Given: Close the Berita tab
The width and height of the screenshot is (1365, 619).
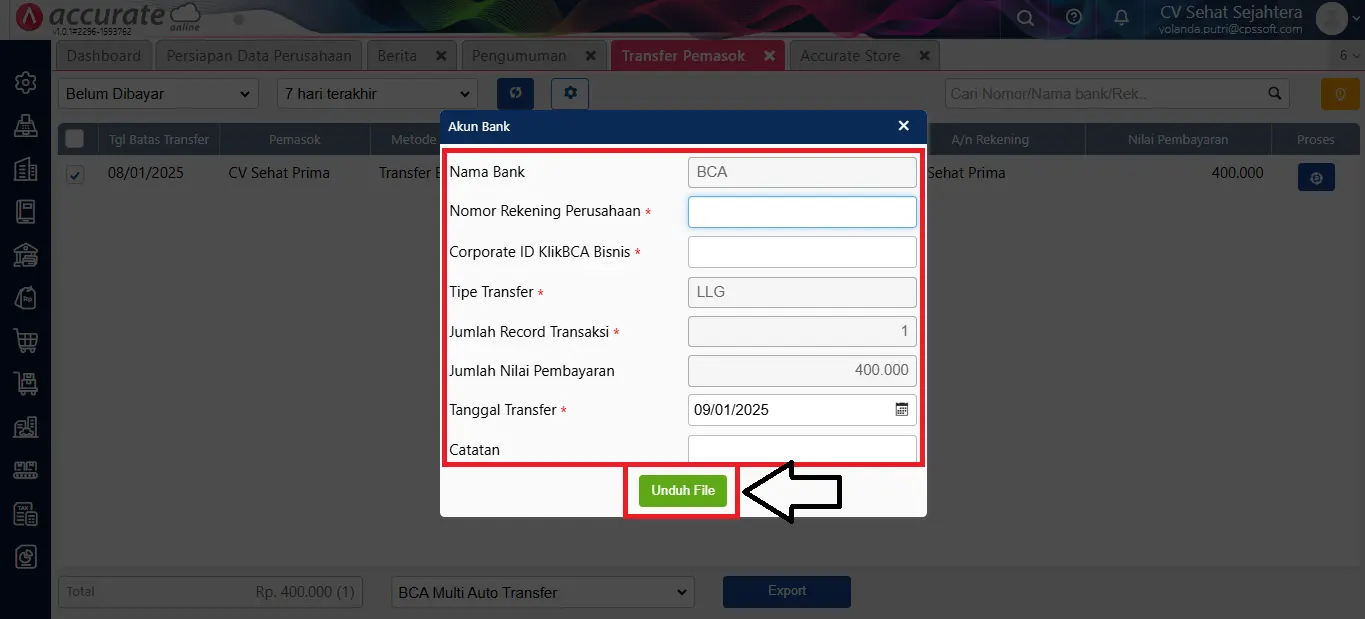Looking at the screenshot, I should (x=441, y=56).
